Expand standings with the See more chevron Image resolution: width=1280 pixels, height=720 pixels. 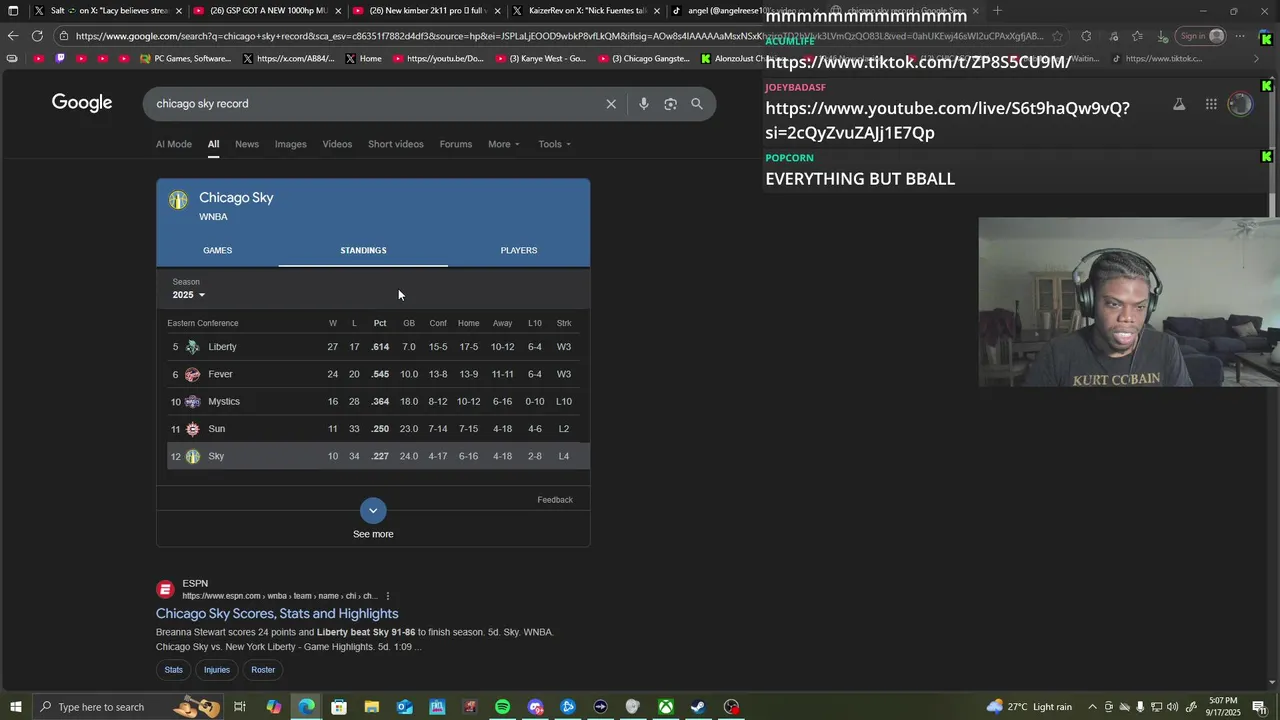coord(373,510)
